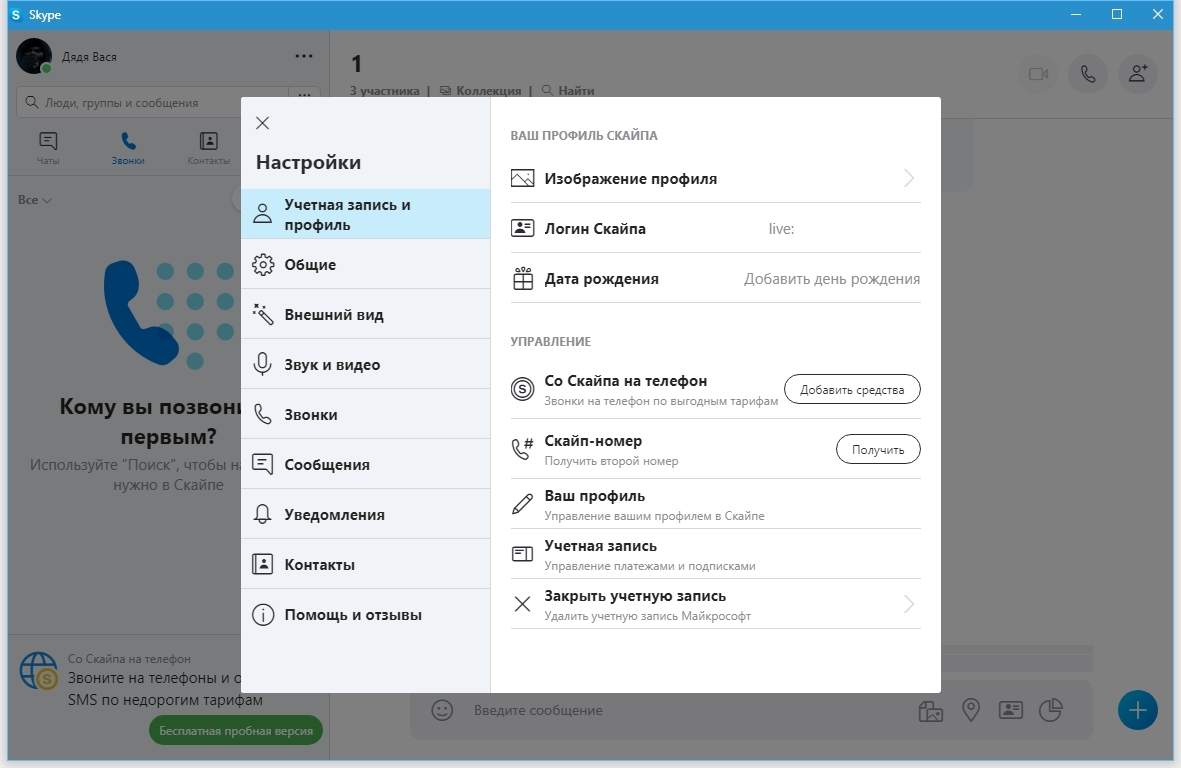Click '3 участника' in the chat header
The width and height of the screenshot is (1181, 768).
point(384,90)
